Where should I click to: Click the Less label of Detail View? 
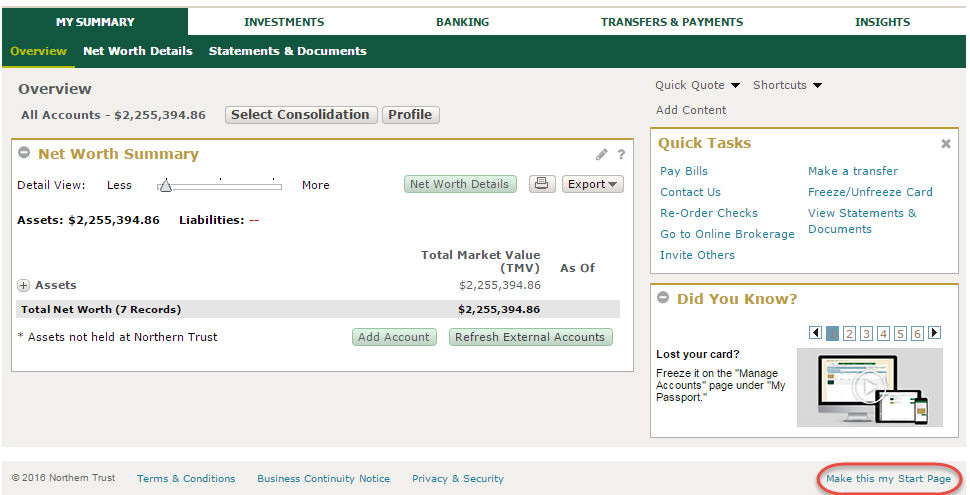coord(119,185)
